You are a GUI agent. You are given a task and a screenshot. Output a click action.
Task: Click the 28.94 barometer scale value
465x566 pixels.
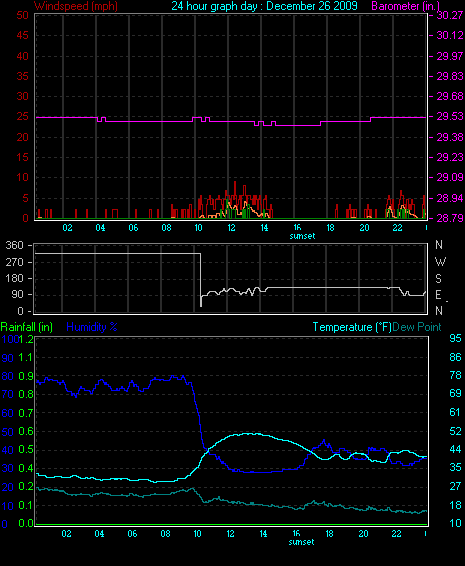click(449, 198)
